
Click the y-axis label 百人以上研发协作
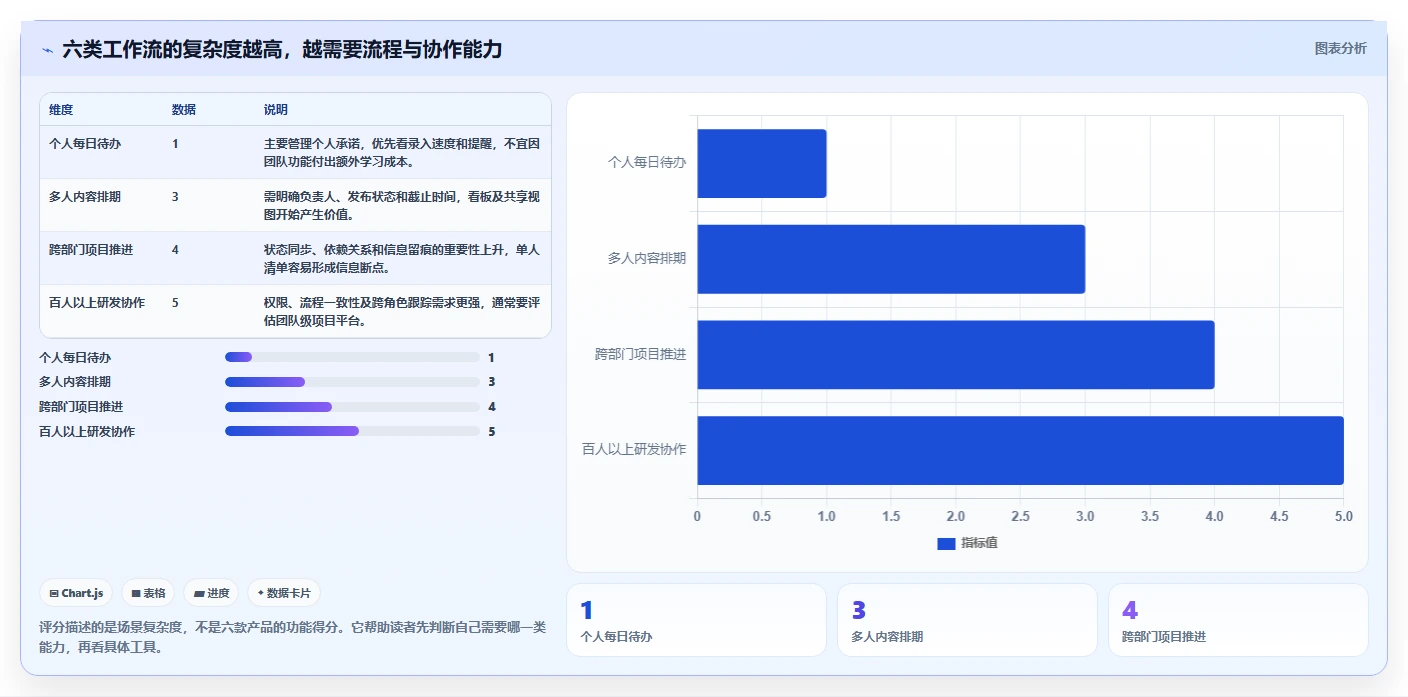634,449
